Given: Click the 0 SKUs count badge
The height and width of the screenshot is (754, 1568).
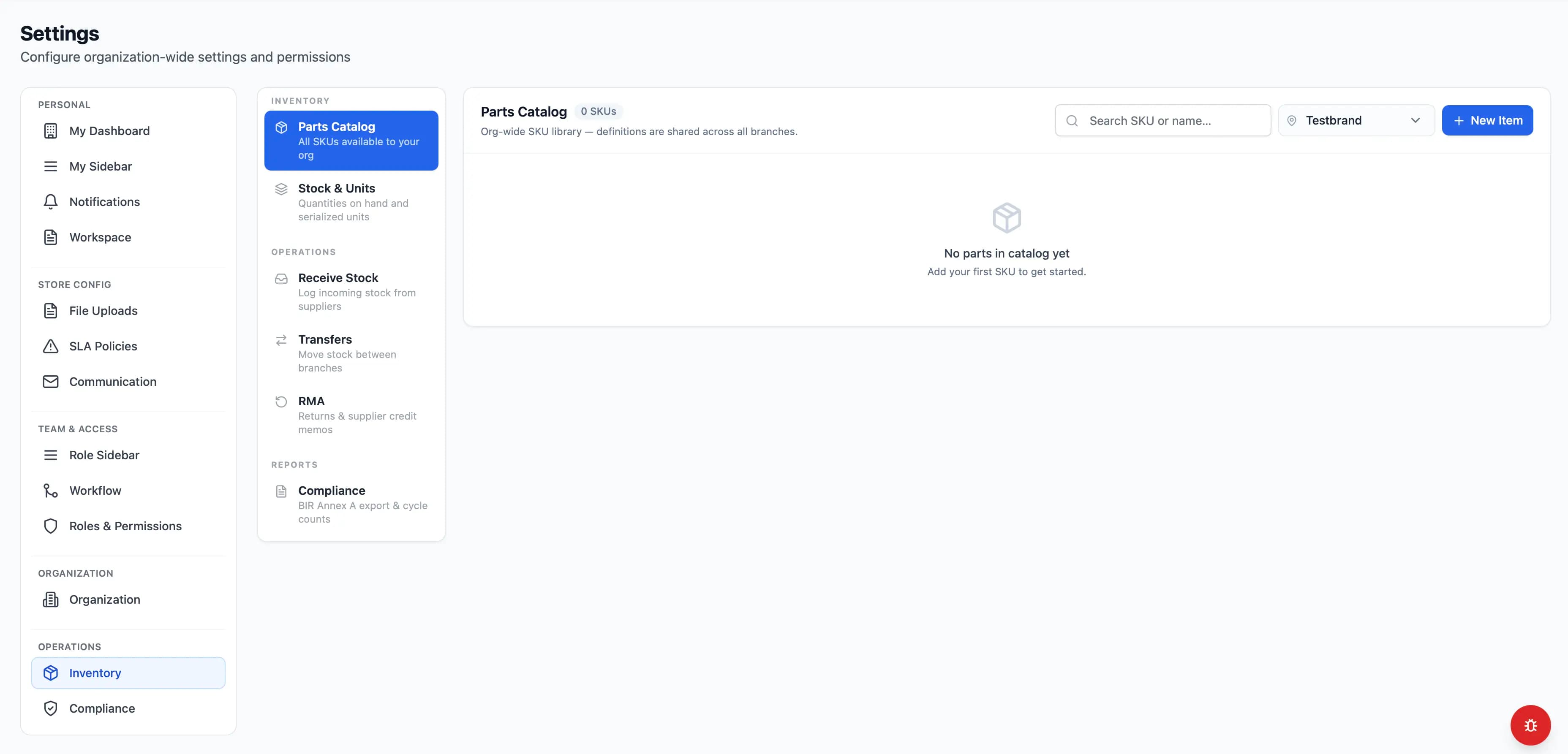Looking at the screenshot, I should pyautogui.click(x=598, y=111).
